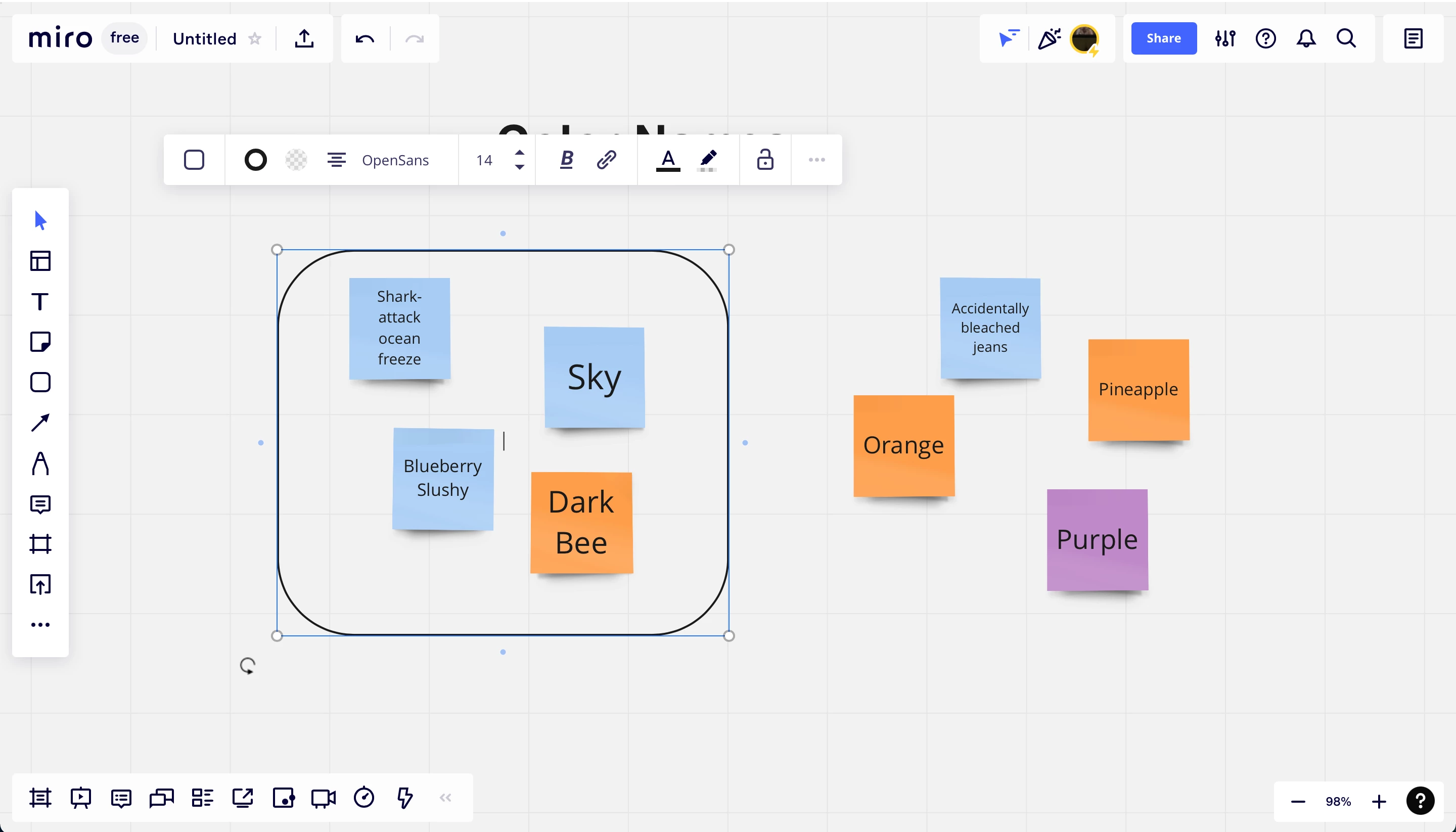Select the Pen drawing tool
Screen dimensions: 1456x832
[40, 464]
